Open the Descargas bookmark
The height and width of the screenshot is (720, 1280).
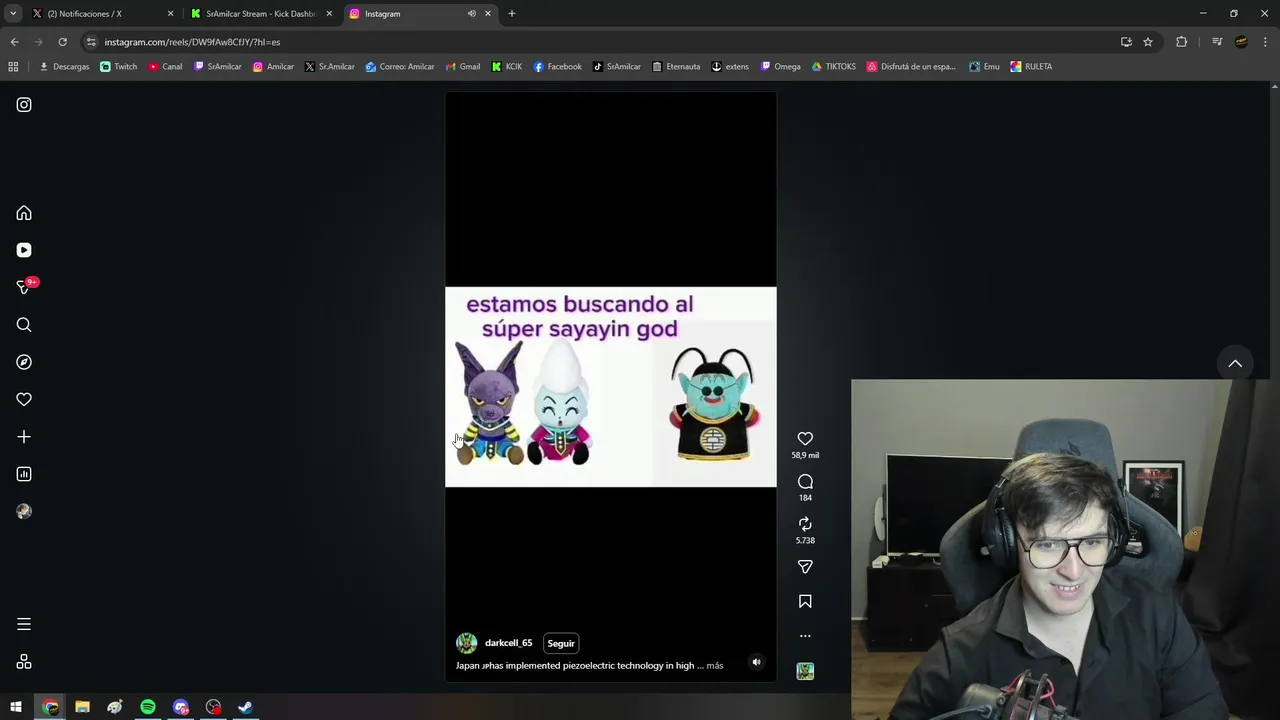point(64,67)
